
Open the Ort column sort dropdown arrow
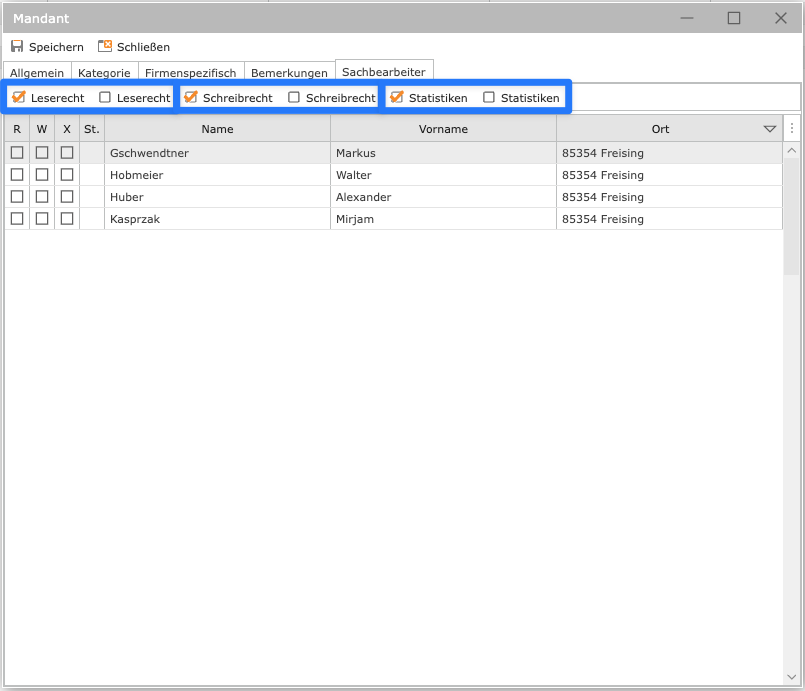(769, 129)
